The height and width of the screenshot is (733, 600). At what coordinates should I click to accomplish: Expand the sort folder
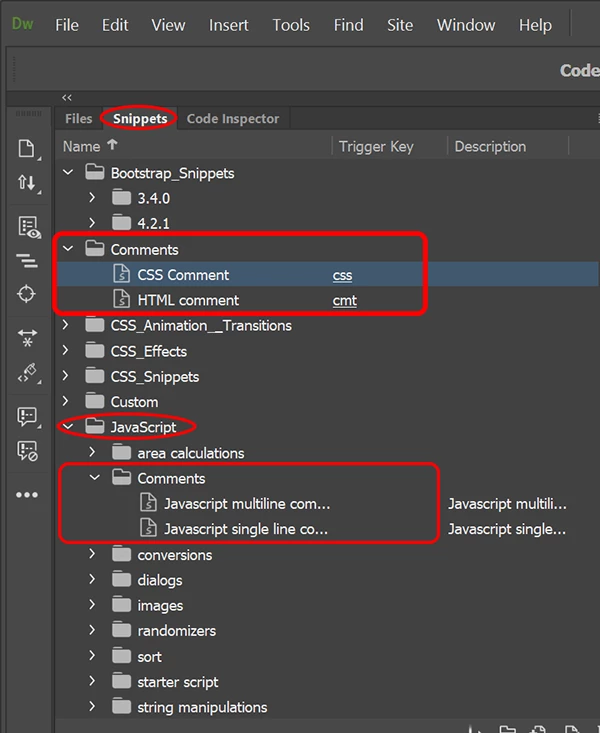point(92,655)
